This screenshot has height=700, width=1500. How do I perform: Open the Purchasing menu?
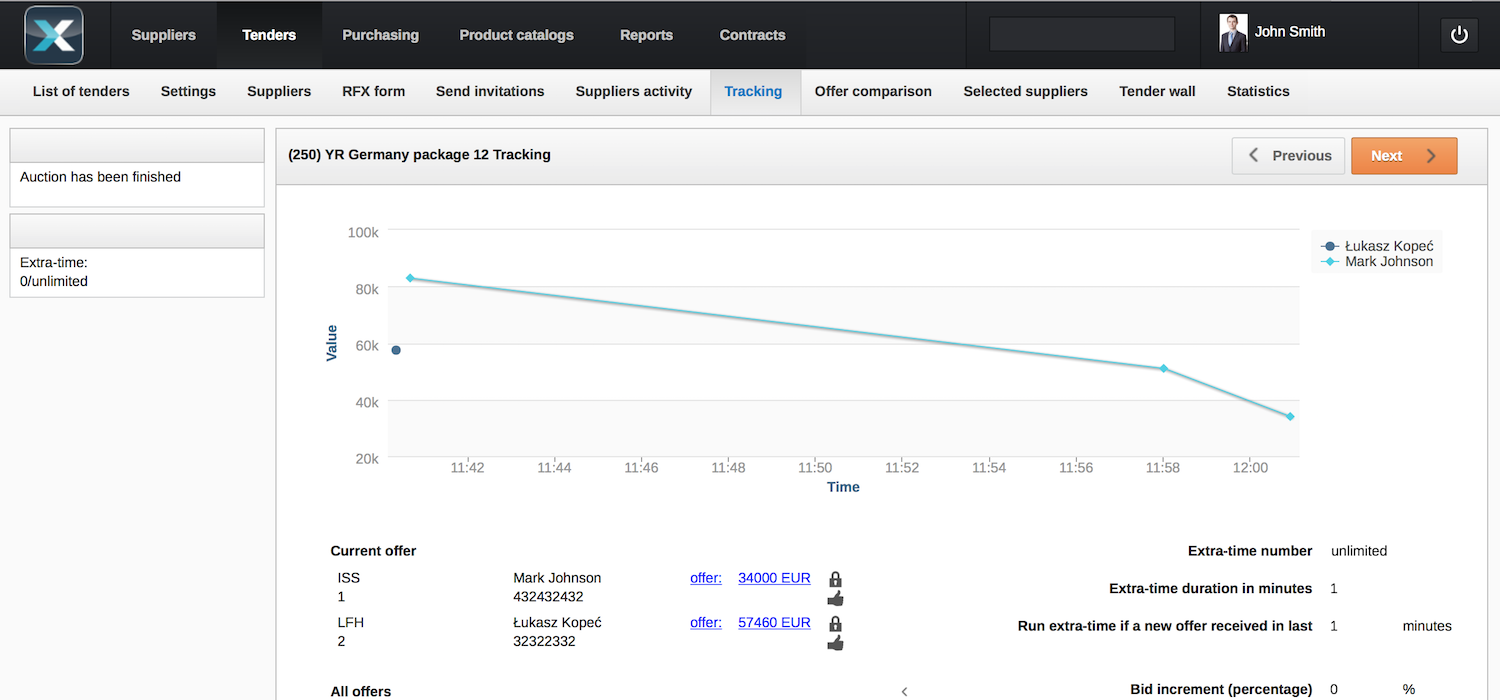pyautogui.click(x=380, y=35)
